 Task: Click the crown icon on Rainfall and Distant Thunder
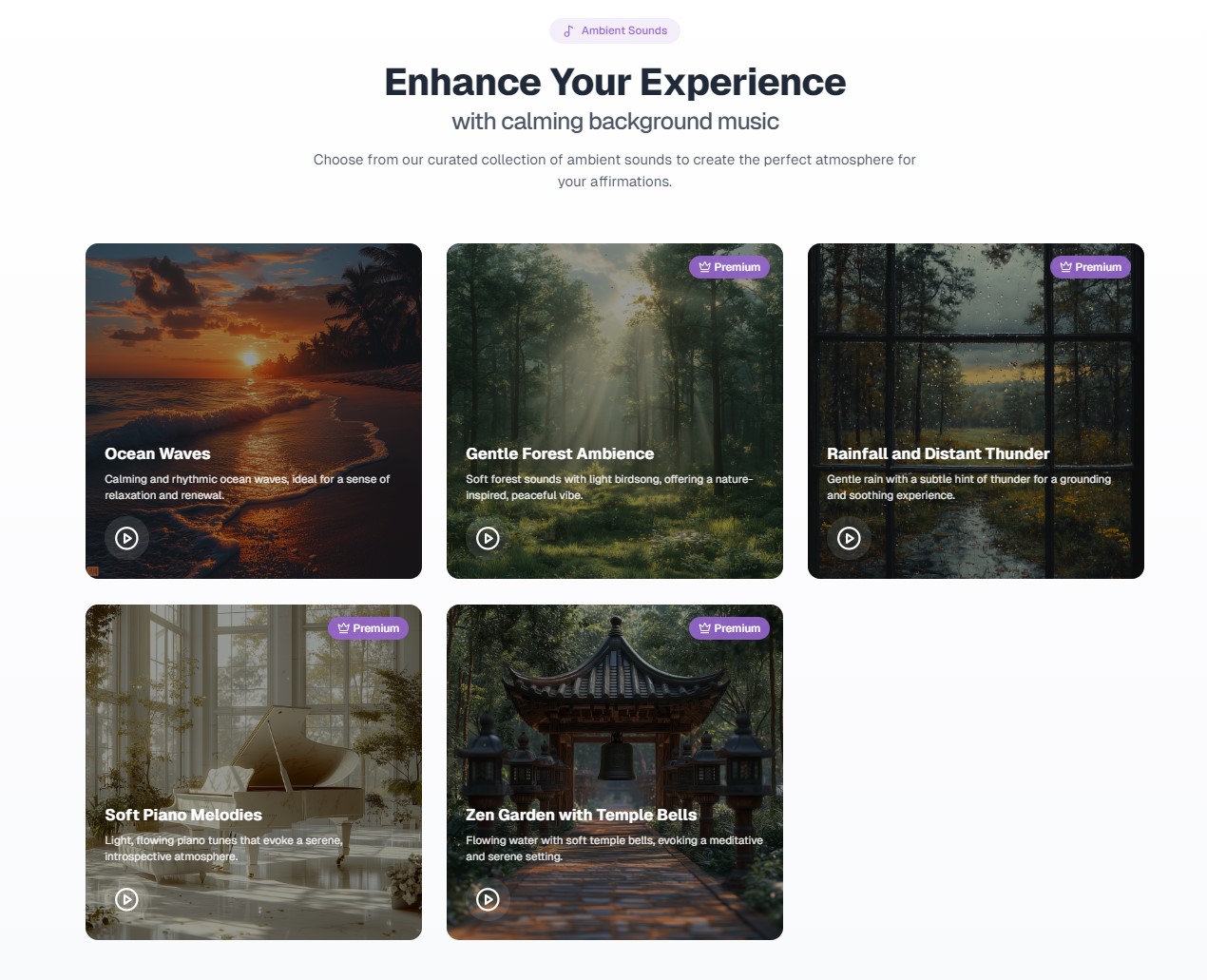pyautogui.click(x=1063, y=267)
